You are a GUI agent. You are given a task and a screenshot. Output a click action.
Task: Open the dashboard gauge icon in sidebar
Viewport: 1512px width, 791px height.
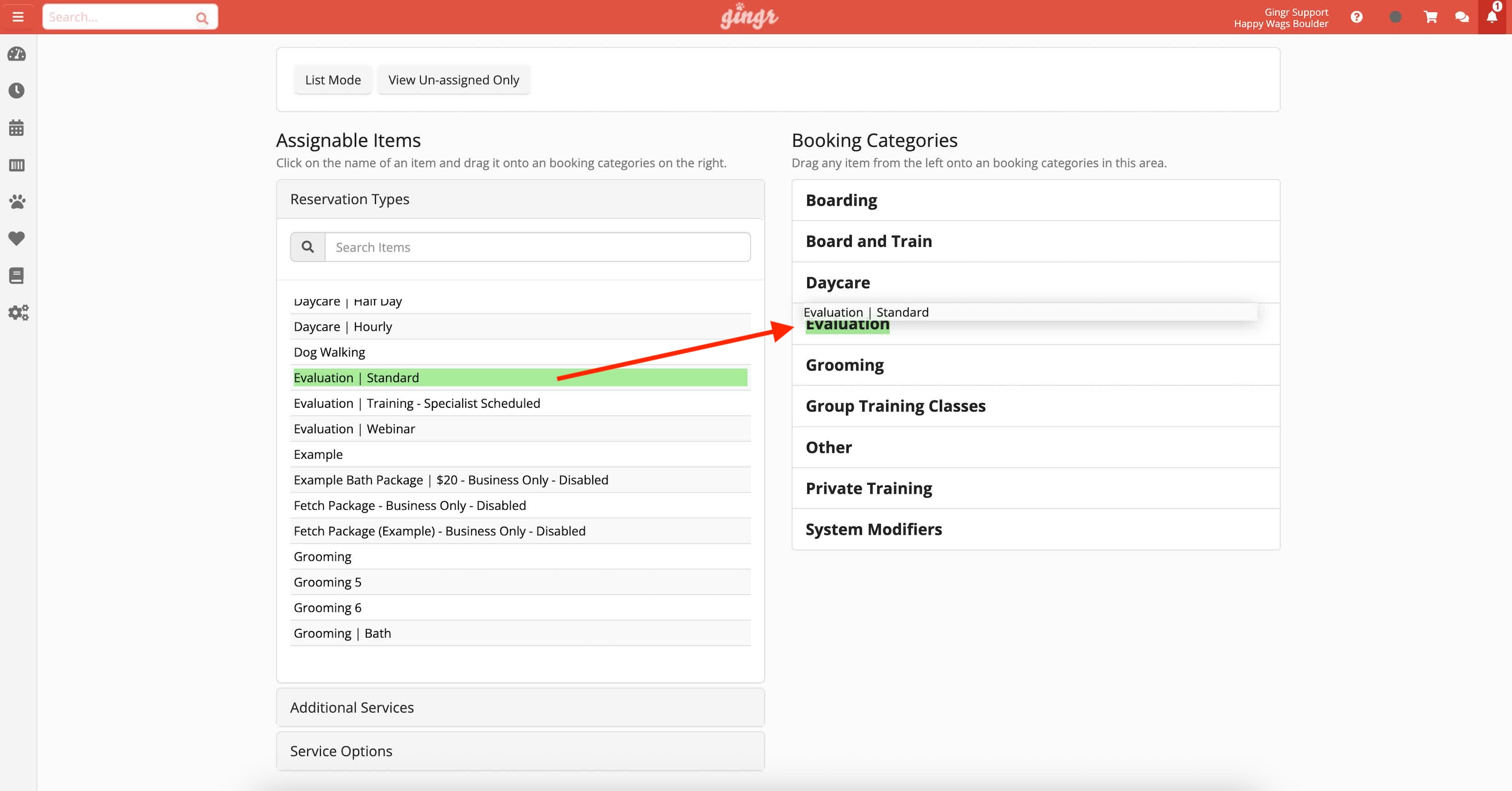[x=17, y=54]
